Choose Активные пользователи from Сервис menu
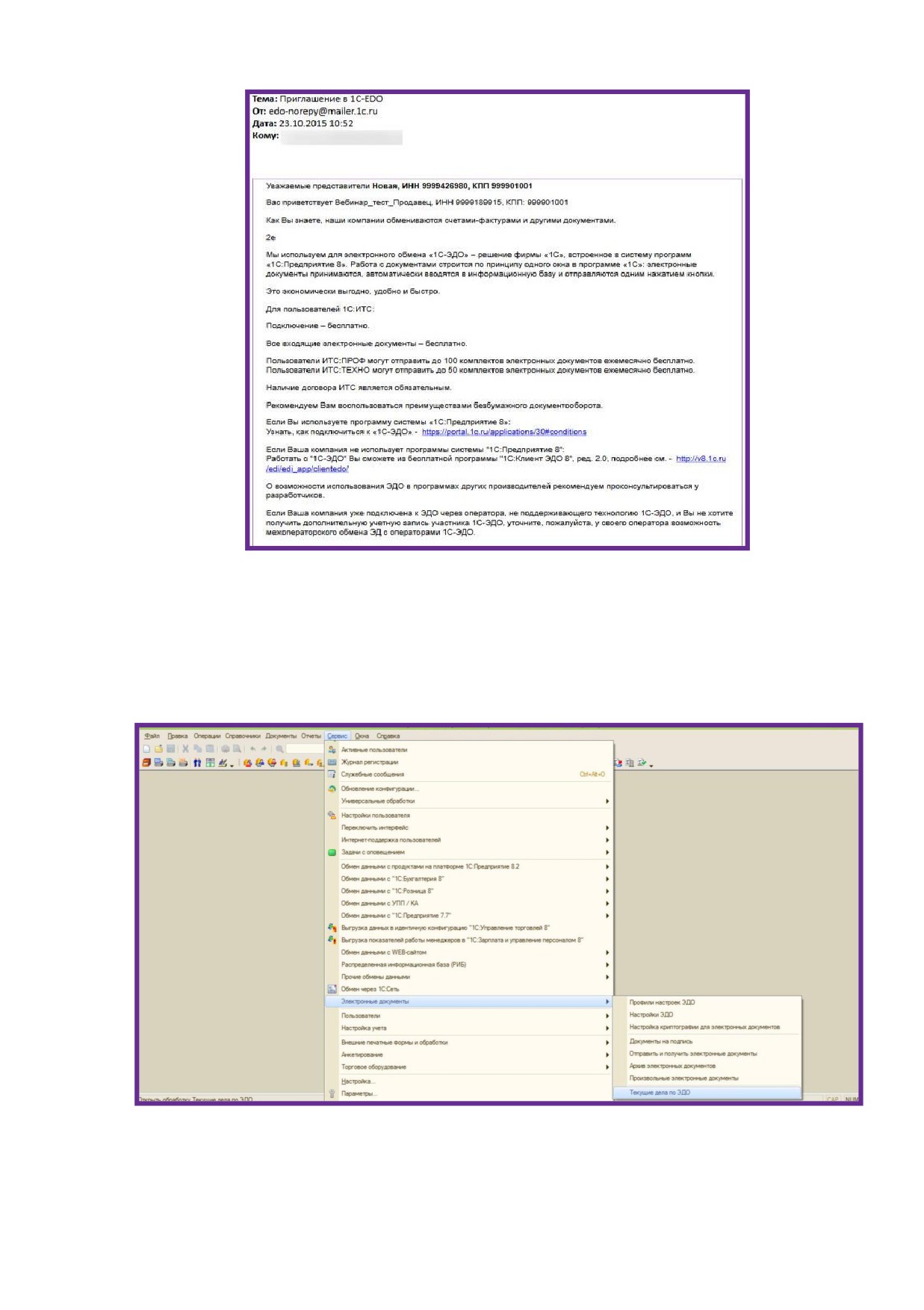Viewport: 924px width, 1310px height. (469, 749)
